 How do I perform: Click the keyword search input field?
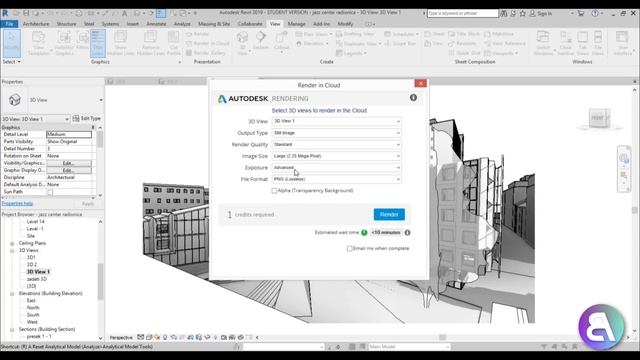[462, 13]
